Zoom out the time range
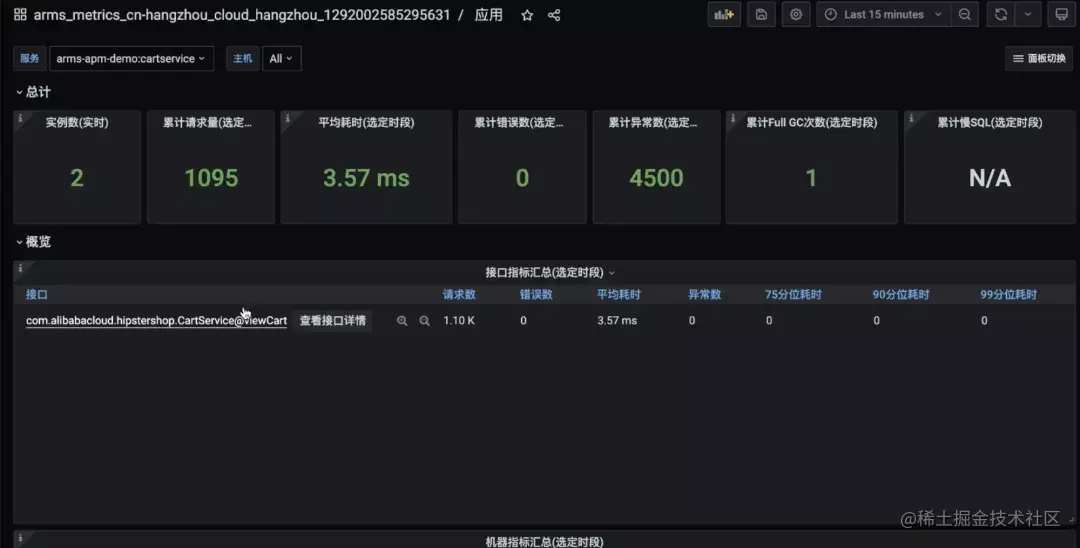 [x=965, y=14]
